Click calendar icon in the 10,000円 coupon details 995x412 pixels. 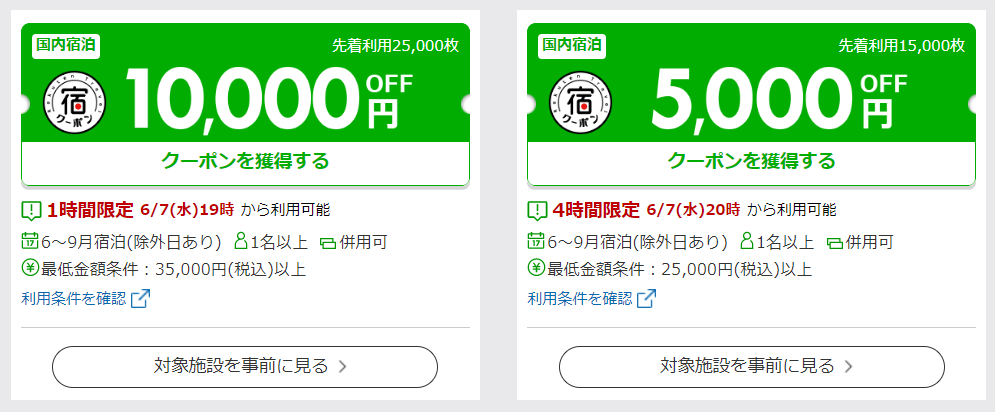(30, 241)
